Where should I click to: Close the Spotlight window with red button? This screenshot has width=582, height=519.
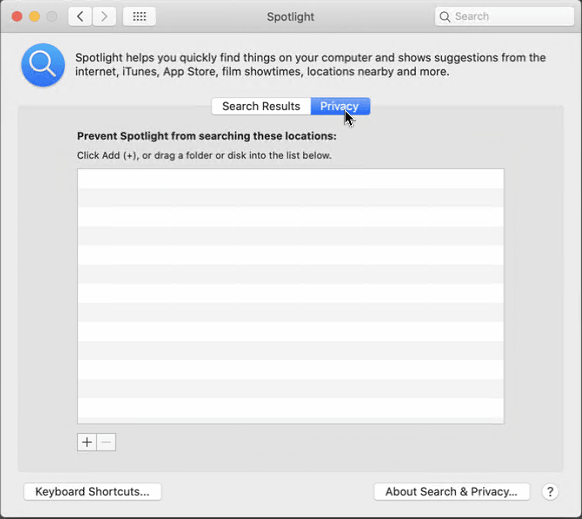click(x=17, y=16)
